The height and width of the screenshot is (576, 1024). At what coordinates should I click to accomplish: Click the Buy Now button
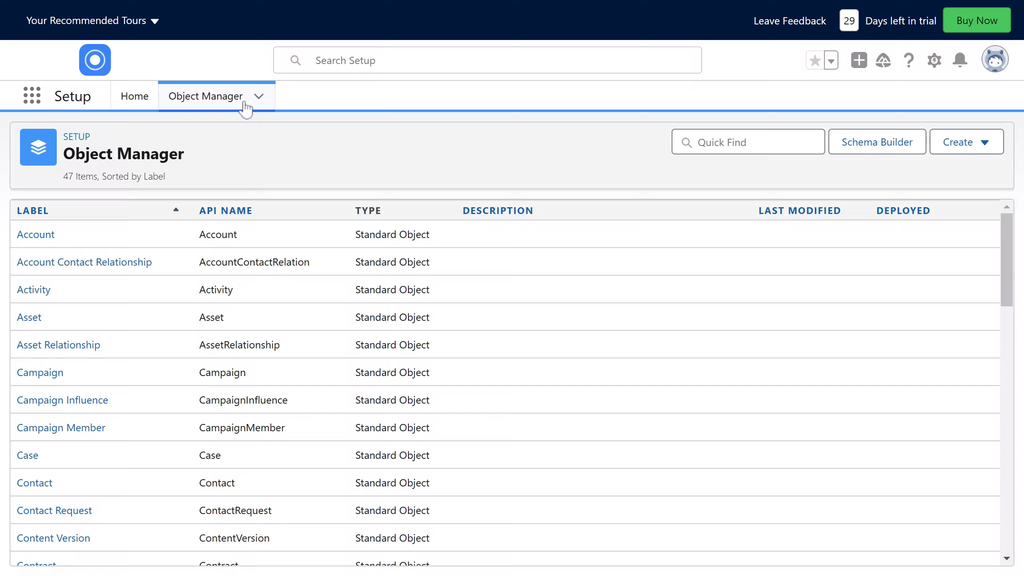tap(976, 20)
